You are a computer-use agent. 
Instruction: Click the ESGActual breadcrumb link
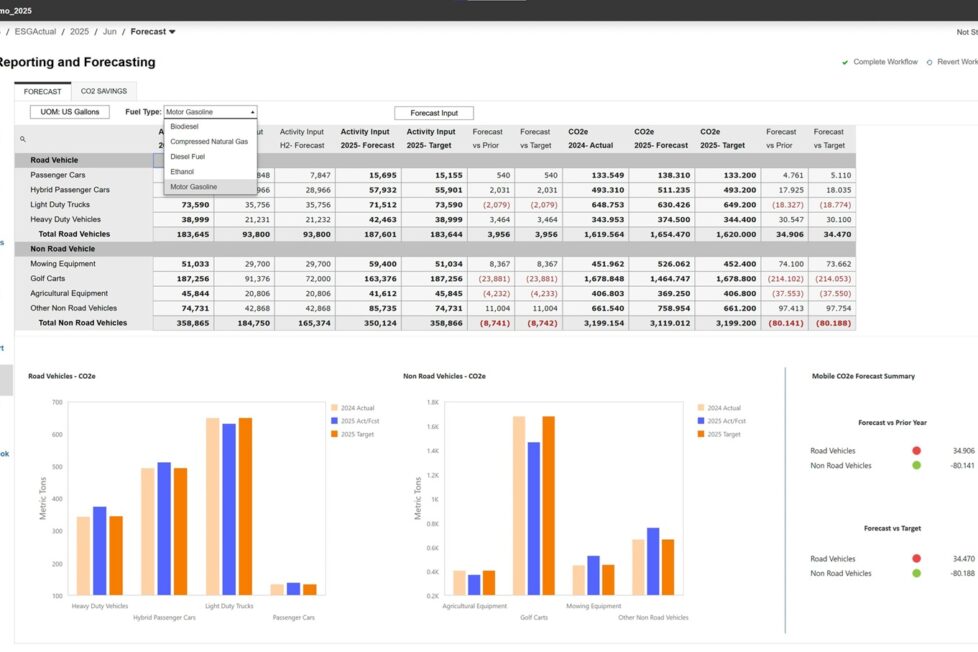coord(37,32)
